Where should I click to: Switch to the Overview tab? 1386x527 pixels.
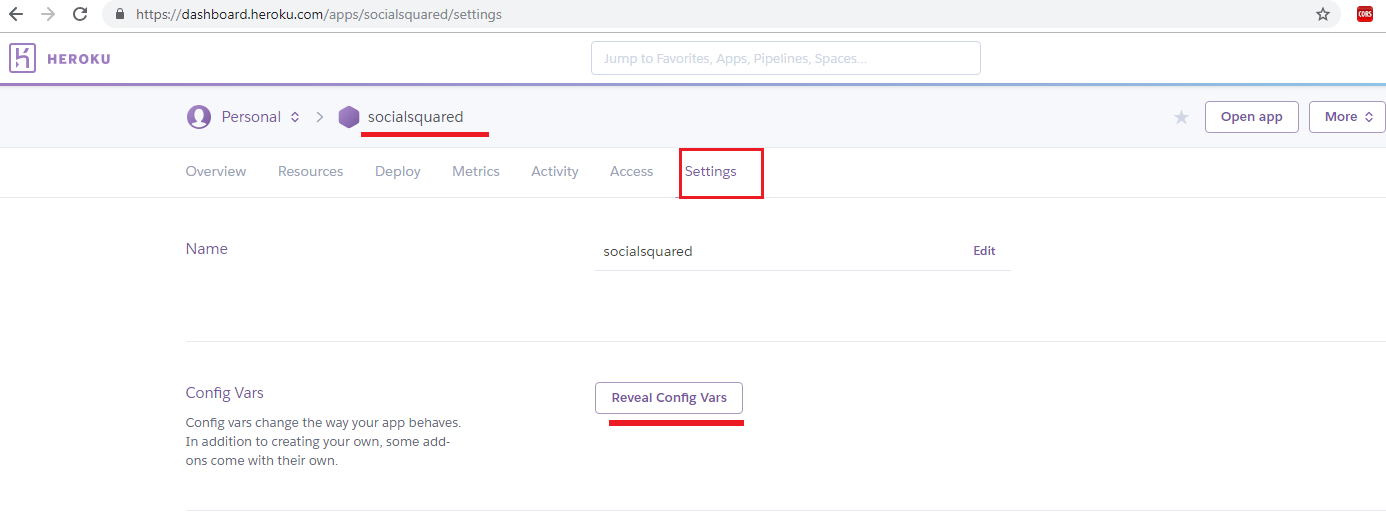pyautogui.click(x=216, y=172)
